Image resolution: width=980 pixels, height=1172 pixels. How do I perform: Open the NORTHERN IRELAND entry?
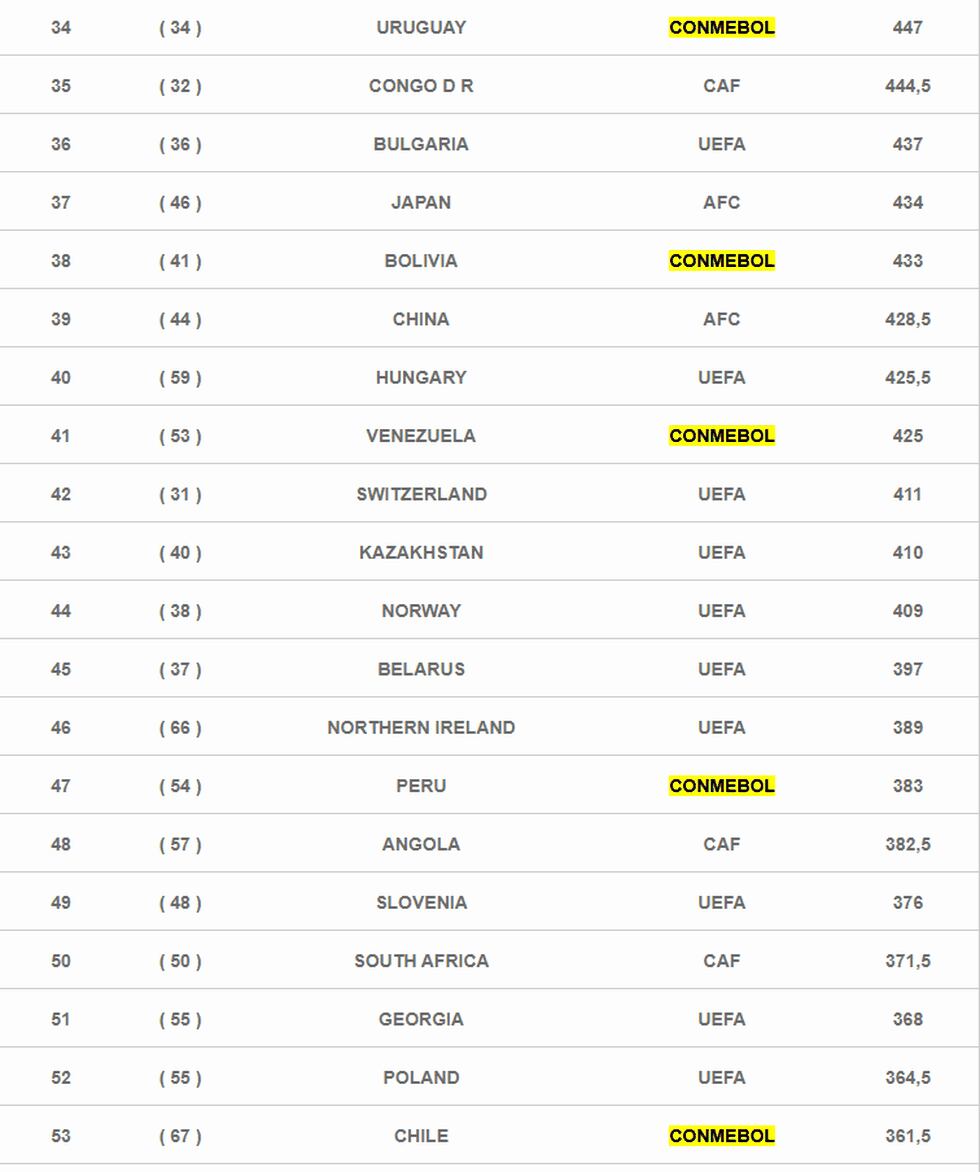[x=421, y=728]
